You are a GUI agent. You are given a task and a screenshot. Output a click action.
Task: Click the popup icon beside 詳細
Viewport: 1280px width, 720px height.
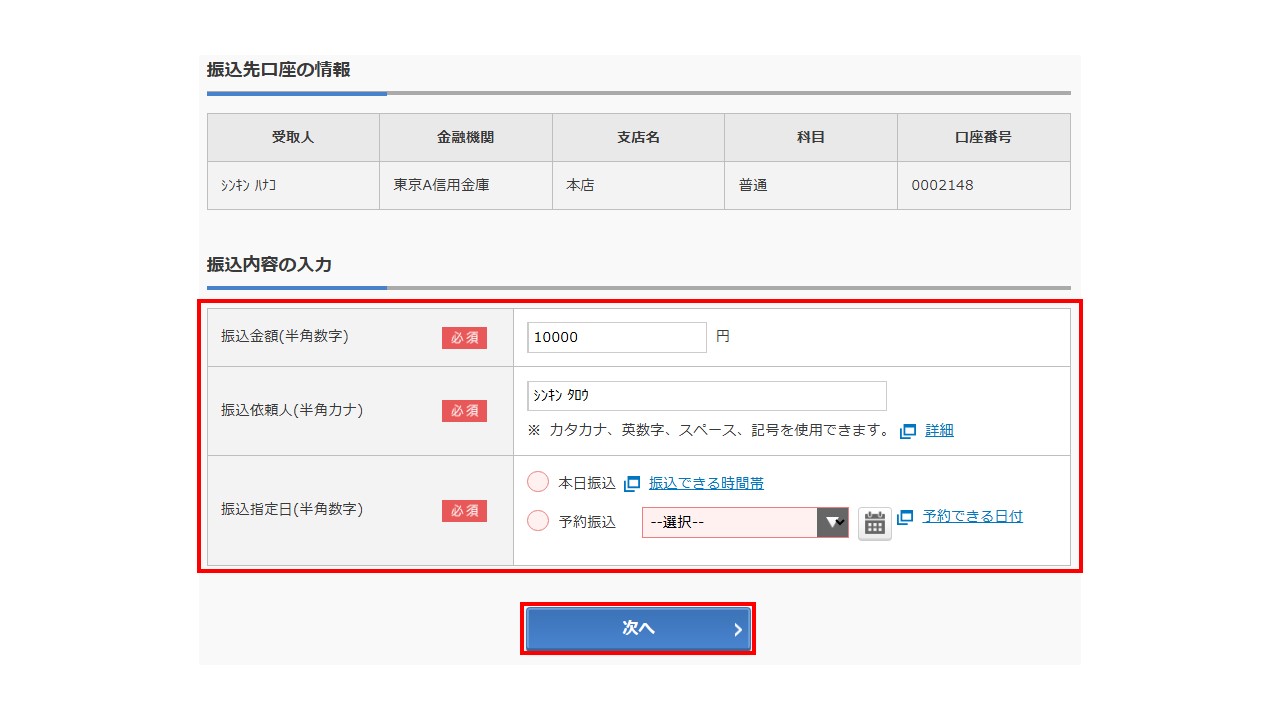[908, 431]
